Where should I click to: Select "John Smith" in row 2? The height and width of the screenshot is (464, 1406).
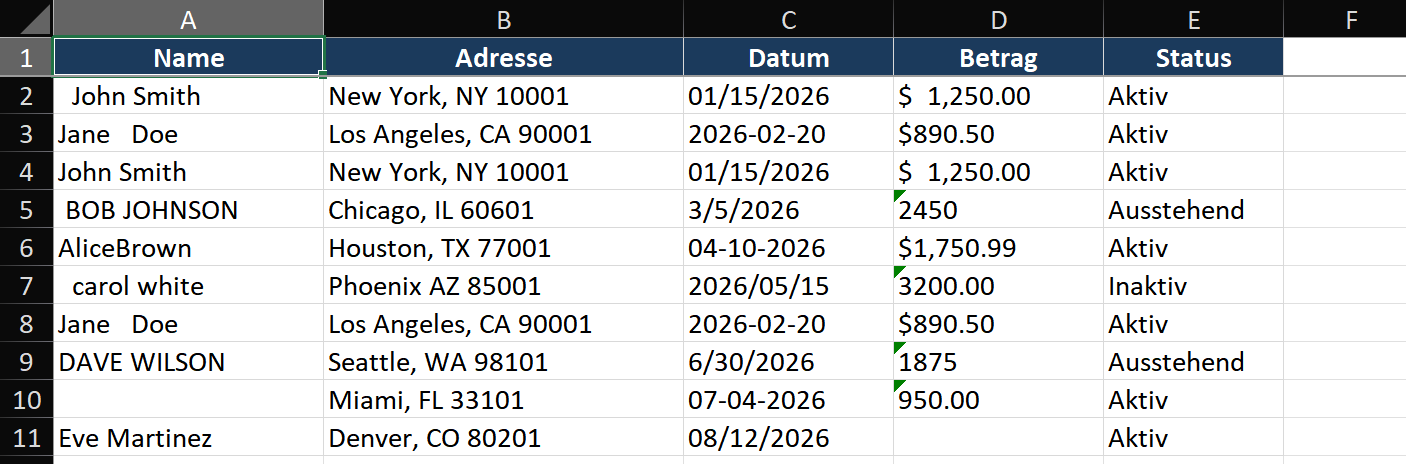pyautogui.click(x=188, y=95)
